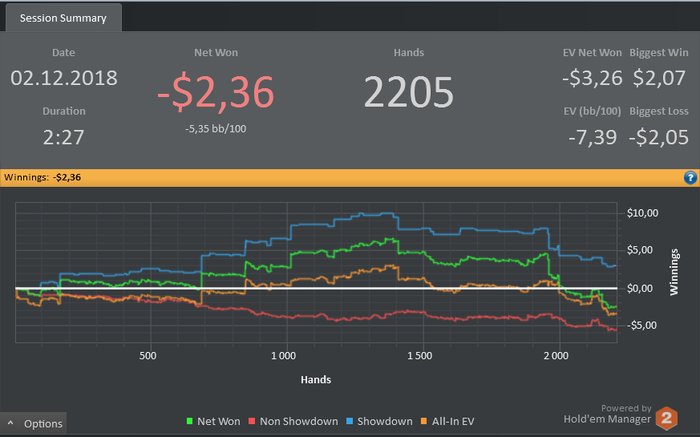The width and height of the screenshot is (700, 437).
Task: Toggle the red Non Showdown legend swatch
Action: click(x=252, y=421)
